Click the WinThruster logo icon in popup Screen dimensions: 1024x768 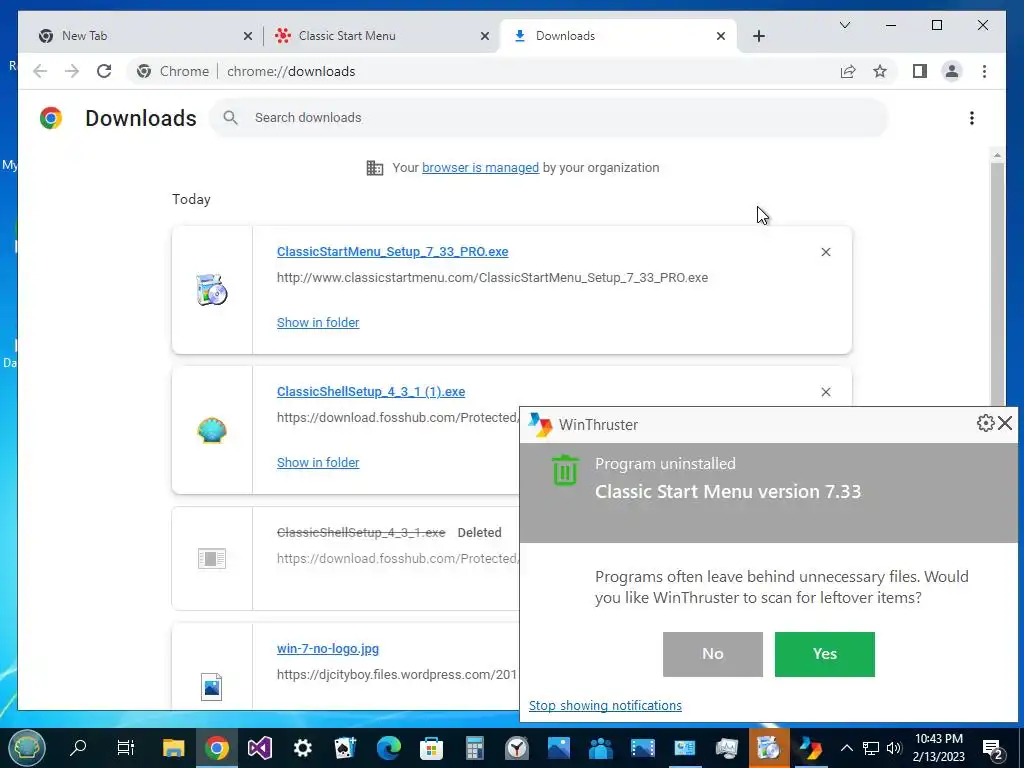coord(540,424)
